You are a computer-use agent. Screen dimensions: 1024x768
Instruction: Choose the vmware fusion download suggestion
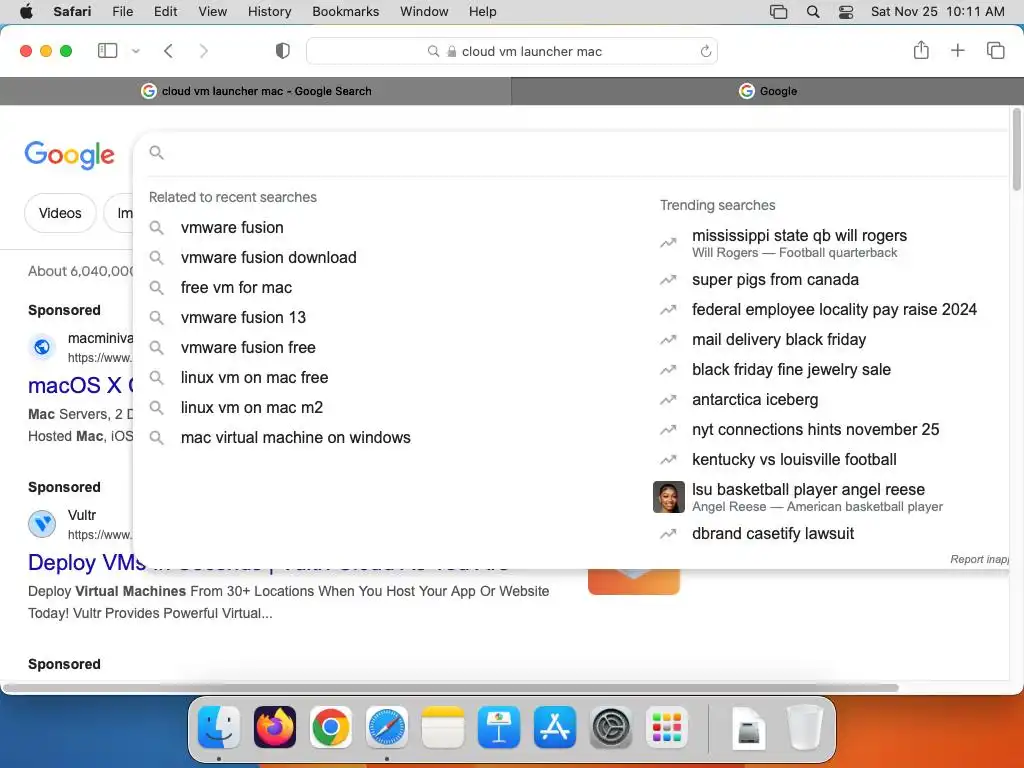coord(268,257)
